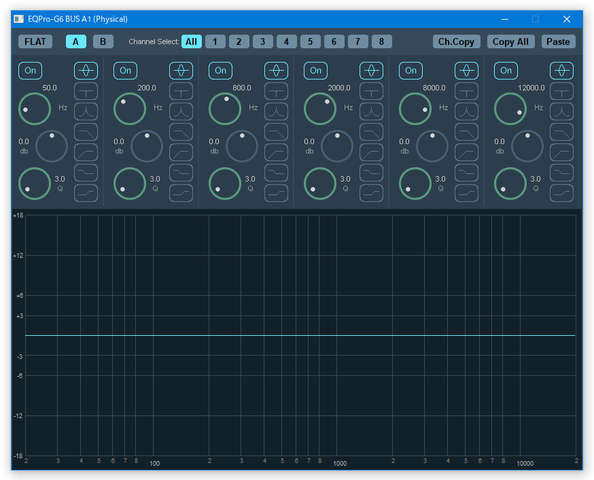Select channel 6
The height and width of the screenshot is (480, 594).
point(334,42)
